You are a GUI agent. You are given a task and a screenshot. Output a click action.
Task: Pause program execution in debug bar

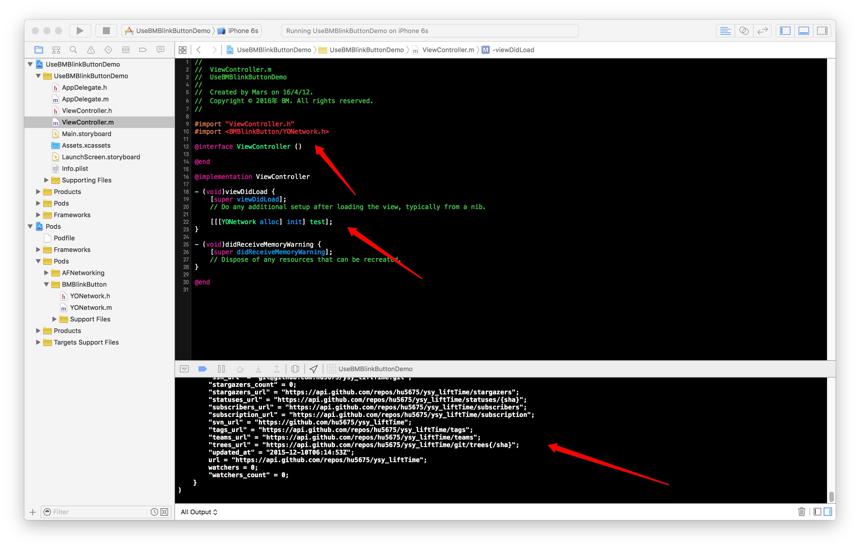coord(221,369)
